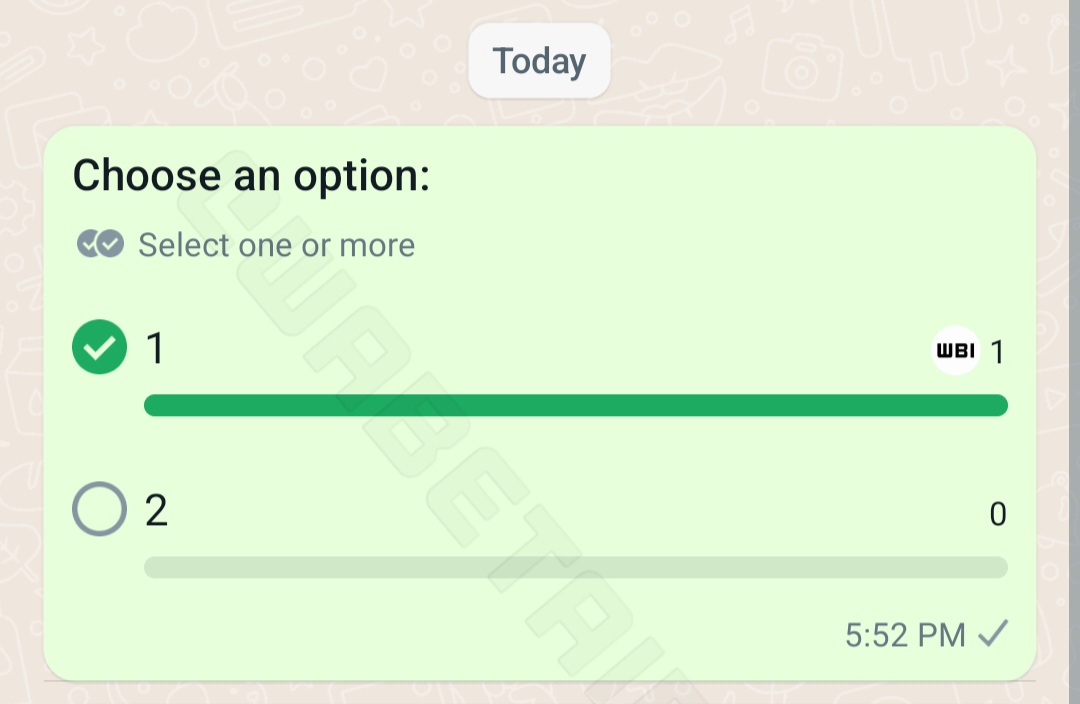
Task: Click empty bubble space right of poll title
Action: click(x=730, y=177)
